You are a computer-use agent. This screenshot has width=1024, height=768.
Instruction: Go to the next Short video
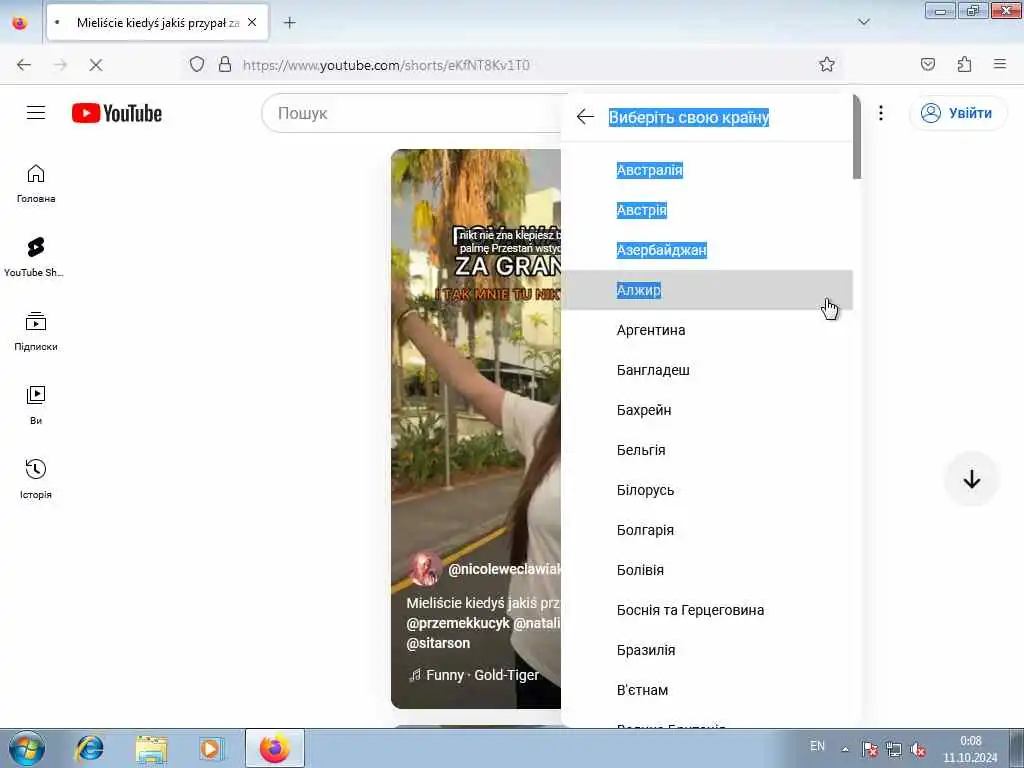(972, 479)
